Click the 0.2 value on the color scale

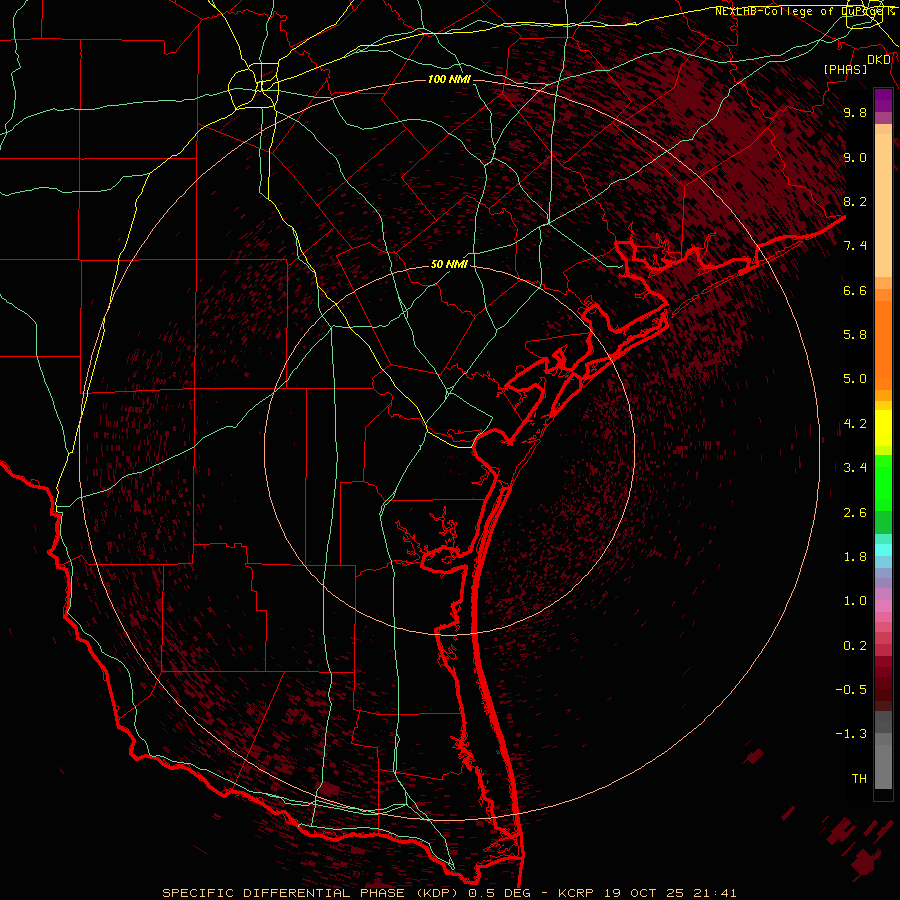click(x=855, y=646)
